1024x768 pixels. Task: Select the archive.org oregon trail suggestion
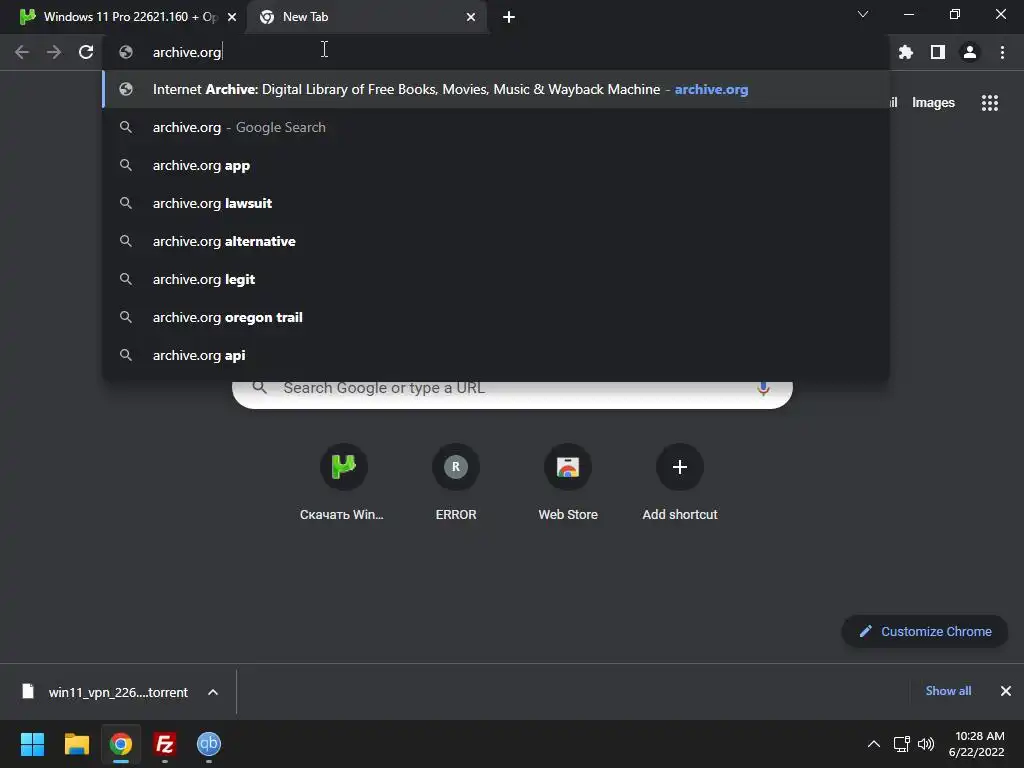[496, 317]
